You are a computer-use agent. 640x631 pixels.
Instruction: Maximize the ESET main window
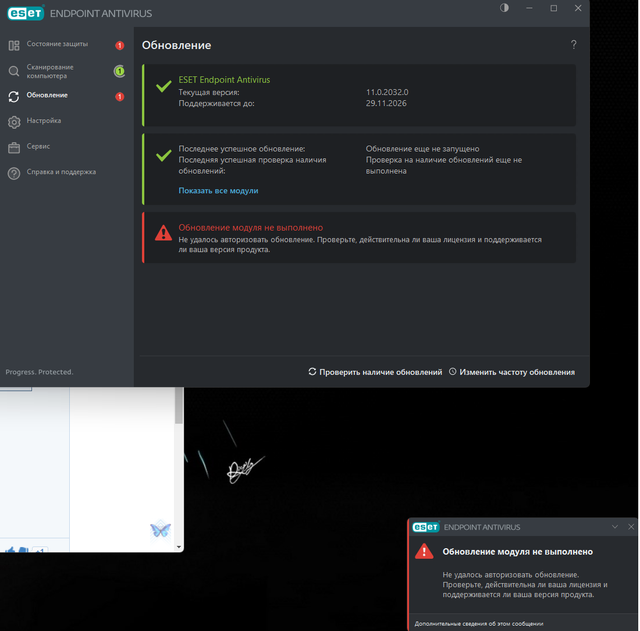[553, 8]
